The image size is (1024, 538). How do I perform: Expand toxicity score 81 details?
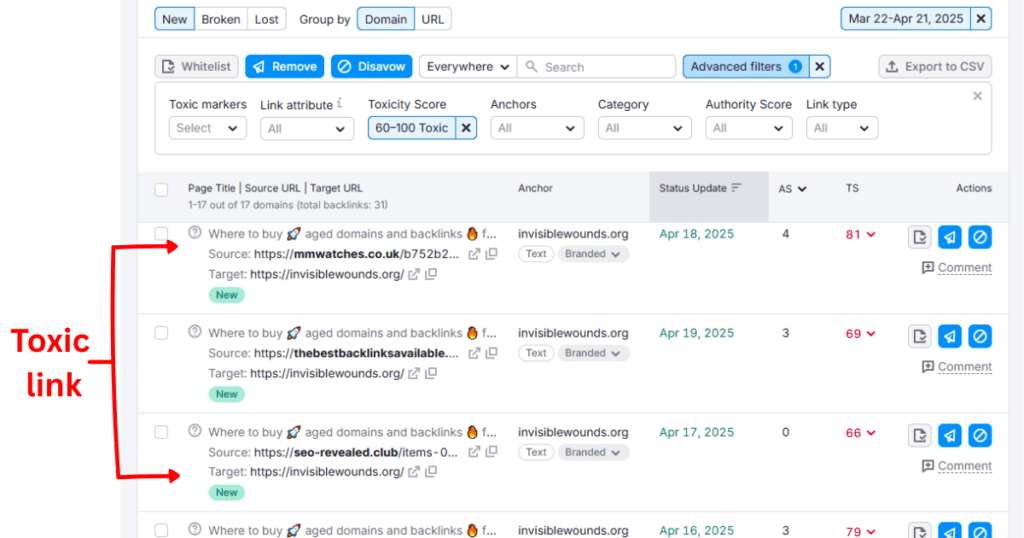point(860,234)
